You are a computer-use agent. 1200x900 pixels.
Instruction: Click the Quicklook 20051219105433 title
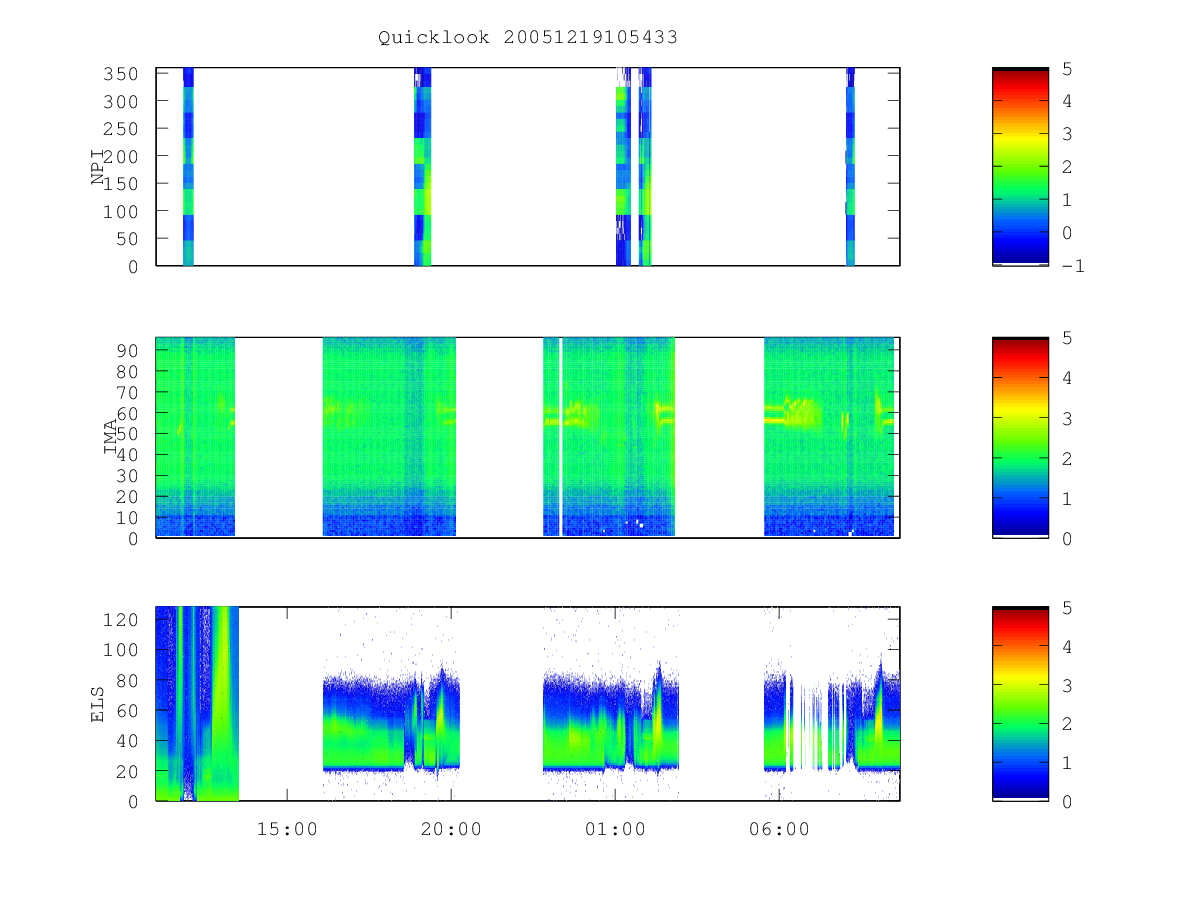click(528, 38)
